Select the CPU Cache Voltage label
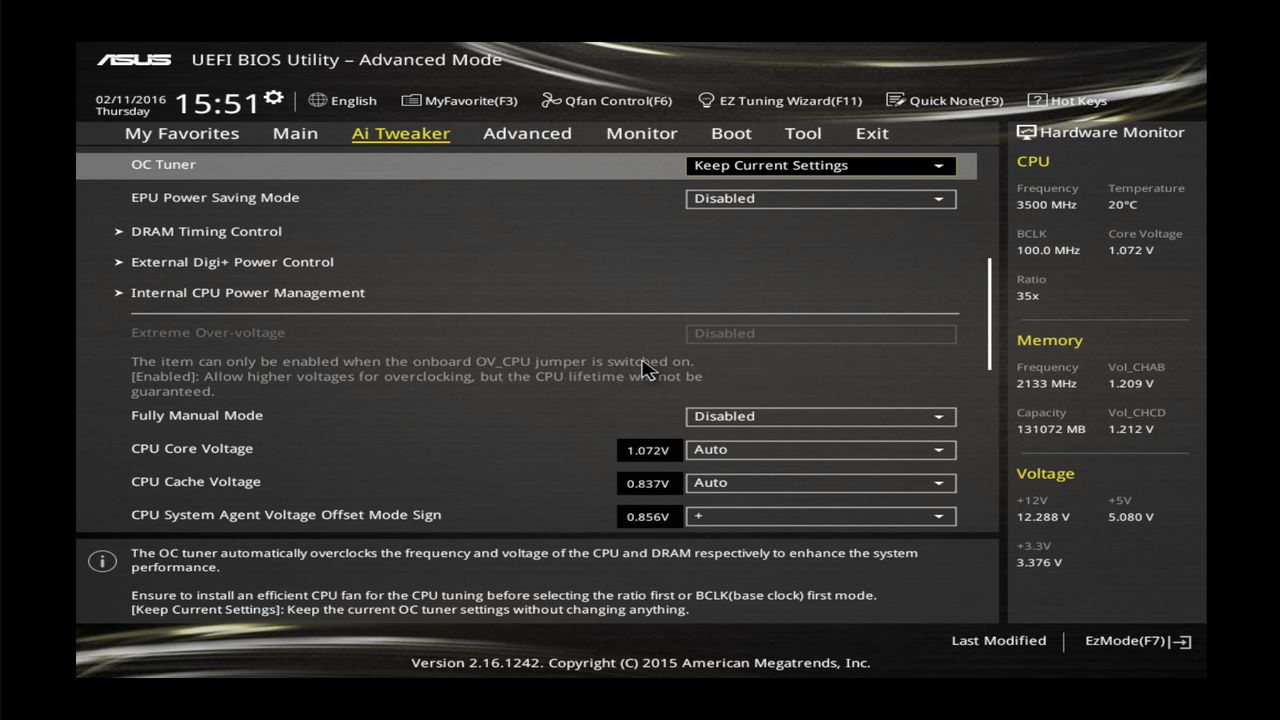This screenshot has width=1280, height=720. (196, 481)
